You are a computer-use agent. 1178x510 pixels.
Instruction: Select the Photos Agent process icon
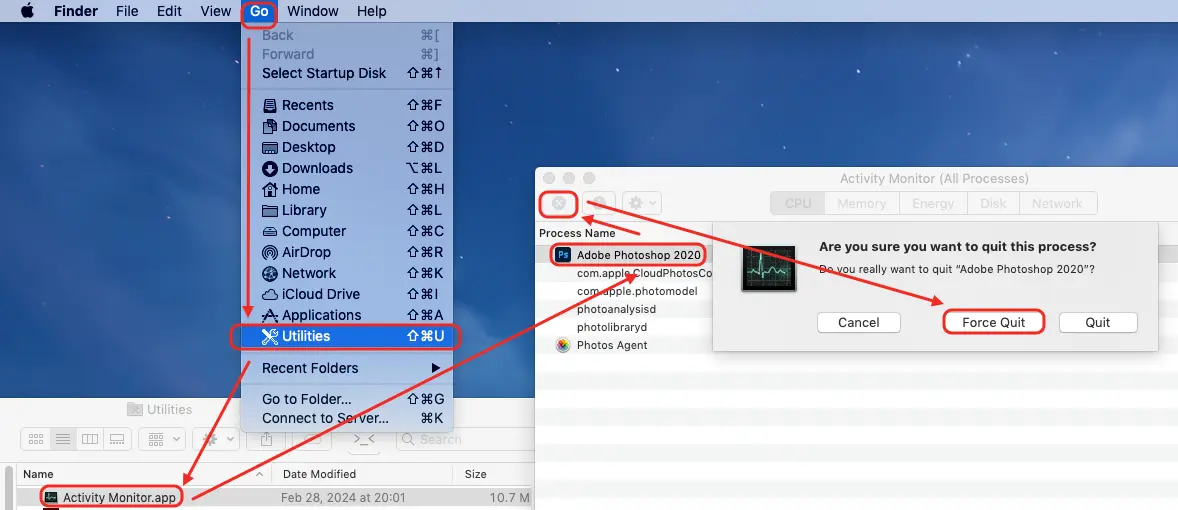(x=563, y=345)
